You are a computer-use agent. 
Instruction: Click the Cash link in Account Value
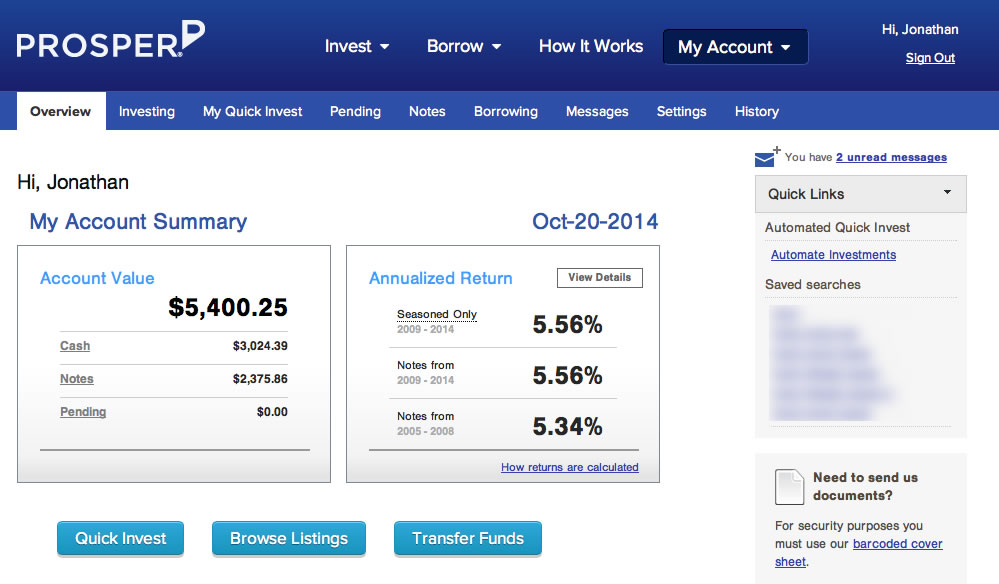pyautogui.click(x=75, y=346)
